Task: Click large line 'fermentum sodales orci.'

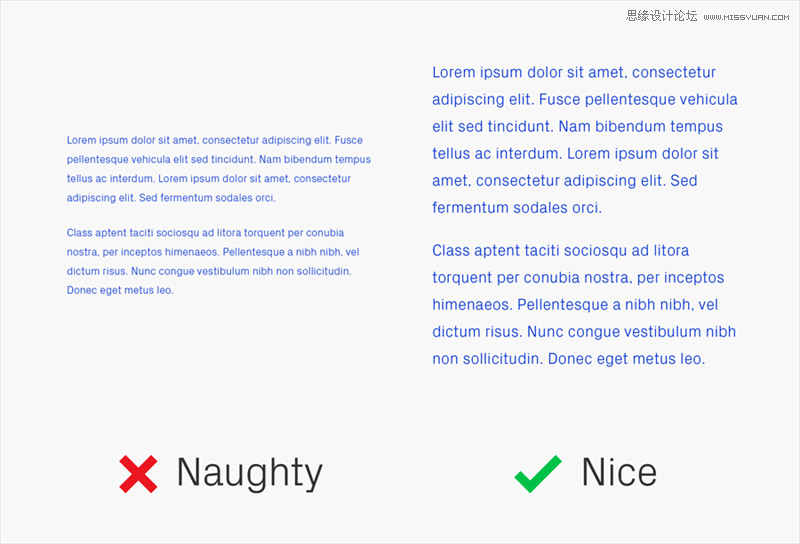Action: (x=517, y=208)
